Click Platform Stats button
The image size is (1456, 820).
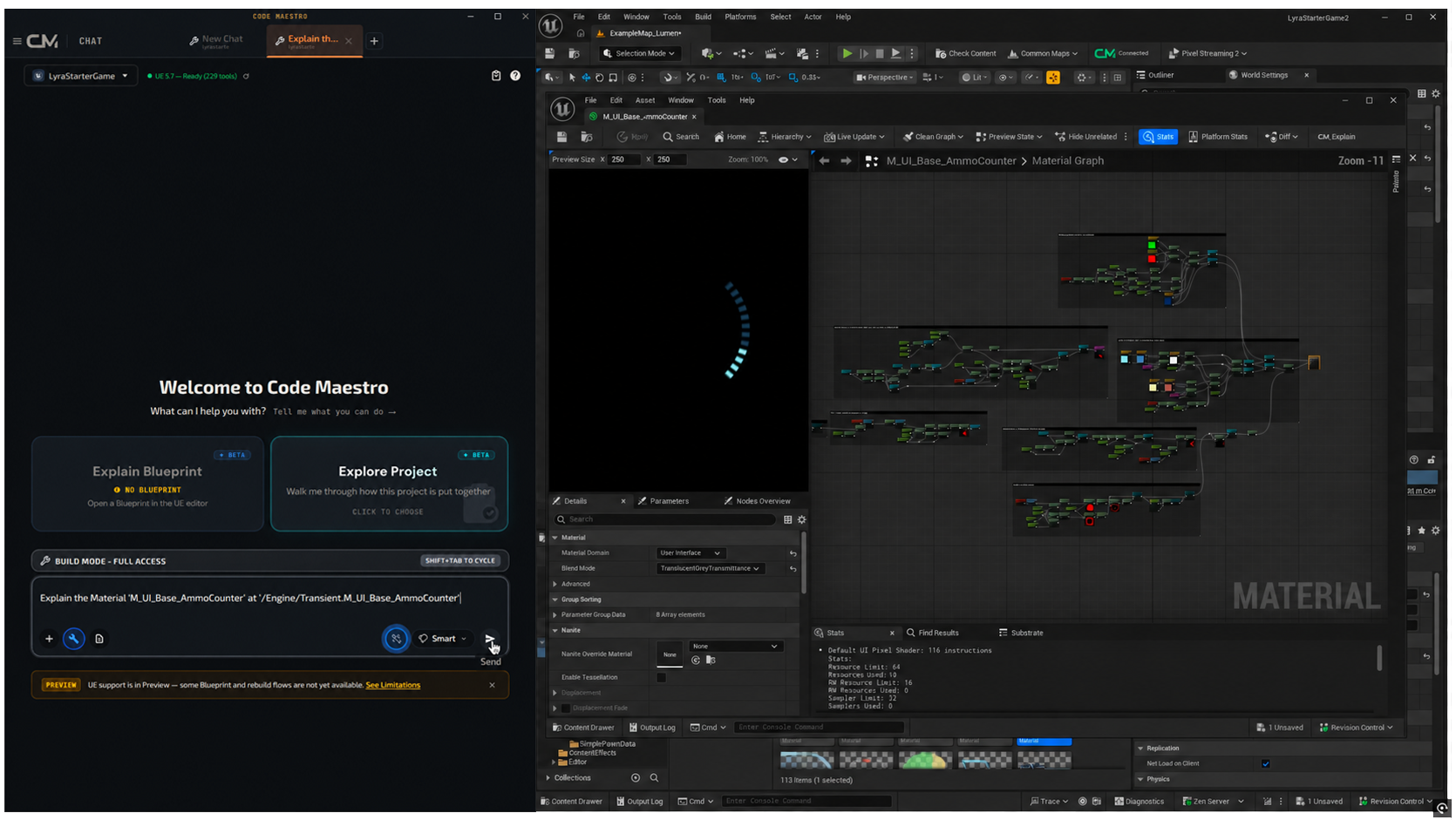click(1217, 137)
